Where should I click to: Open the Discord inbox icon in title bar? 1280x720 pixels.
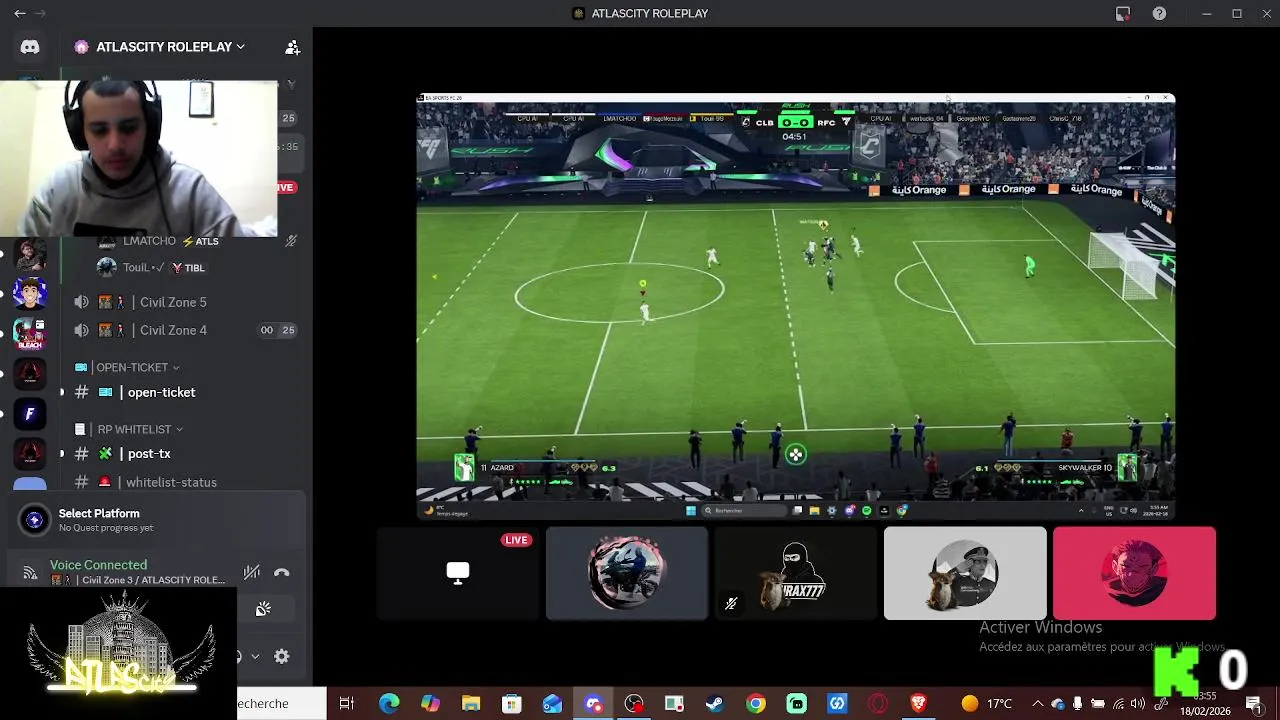1123,14
